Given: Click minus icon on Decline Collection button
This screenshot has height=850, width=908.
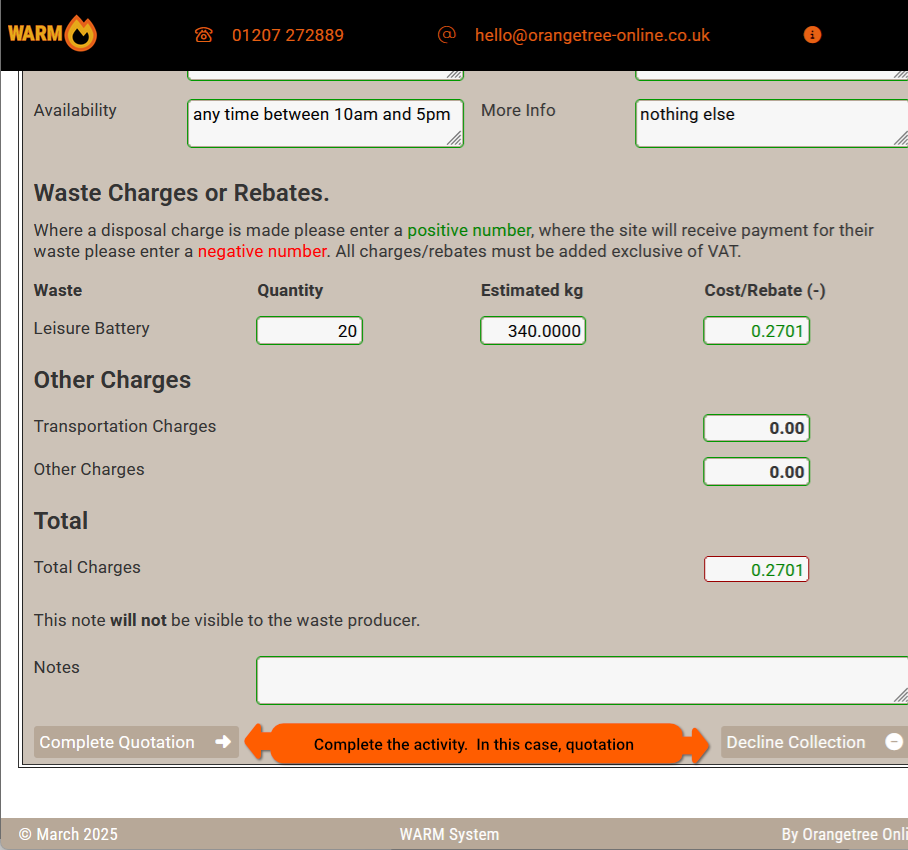Looking at the screenshot, I should 894,742.
